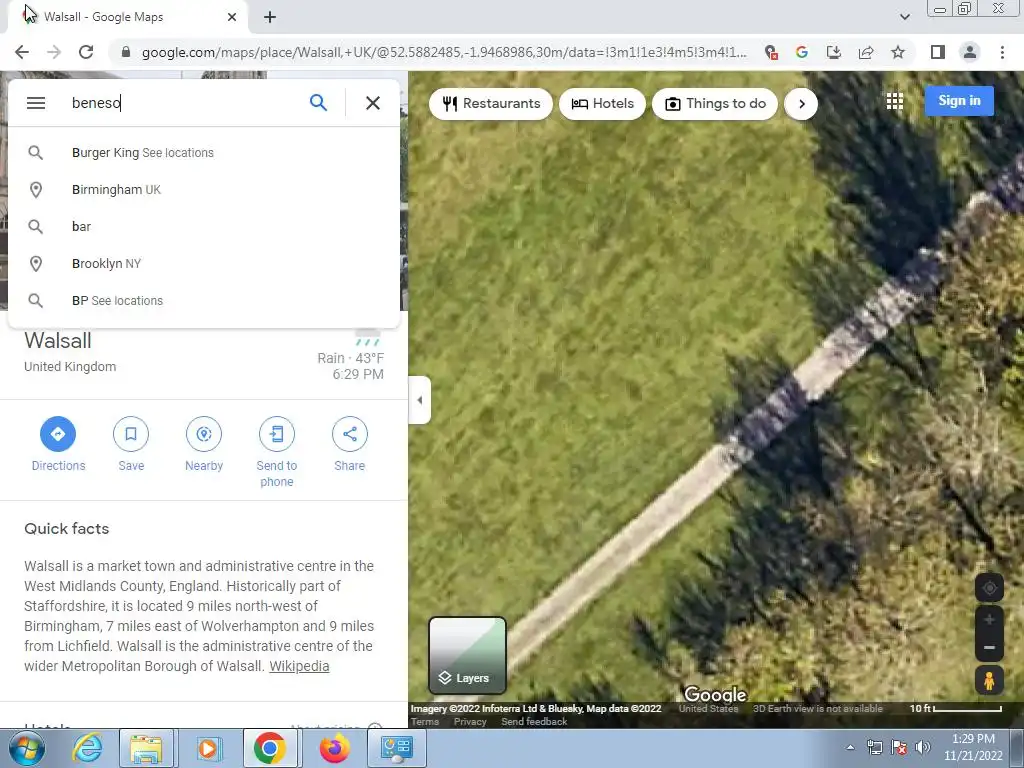
Task: Zoom out with the minus button
Action: (x=989, y=648)
